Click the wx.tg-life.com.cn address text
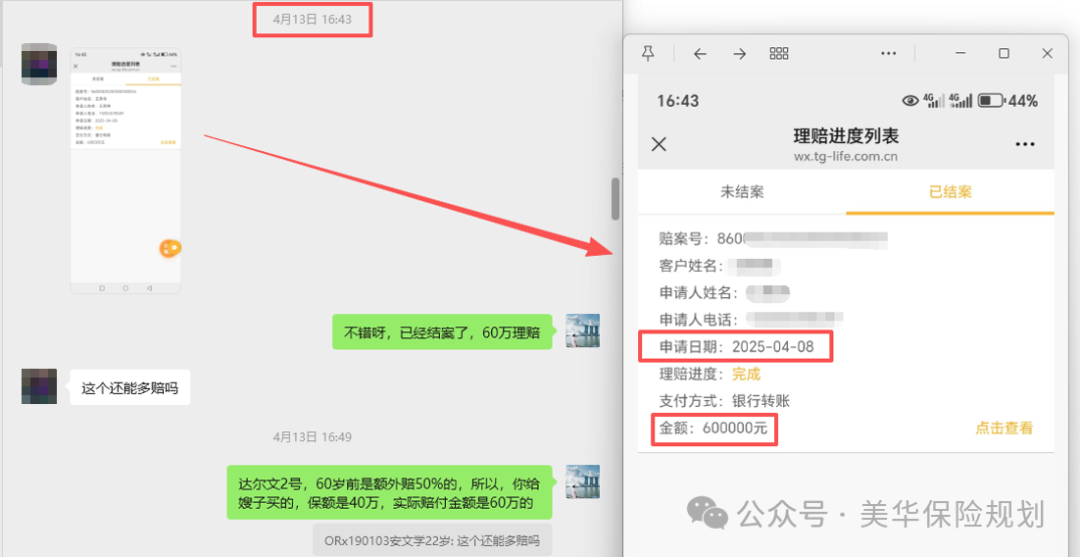Viewport: 1080px width, 557px height. [845, 157]
